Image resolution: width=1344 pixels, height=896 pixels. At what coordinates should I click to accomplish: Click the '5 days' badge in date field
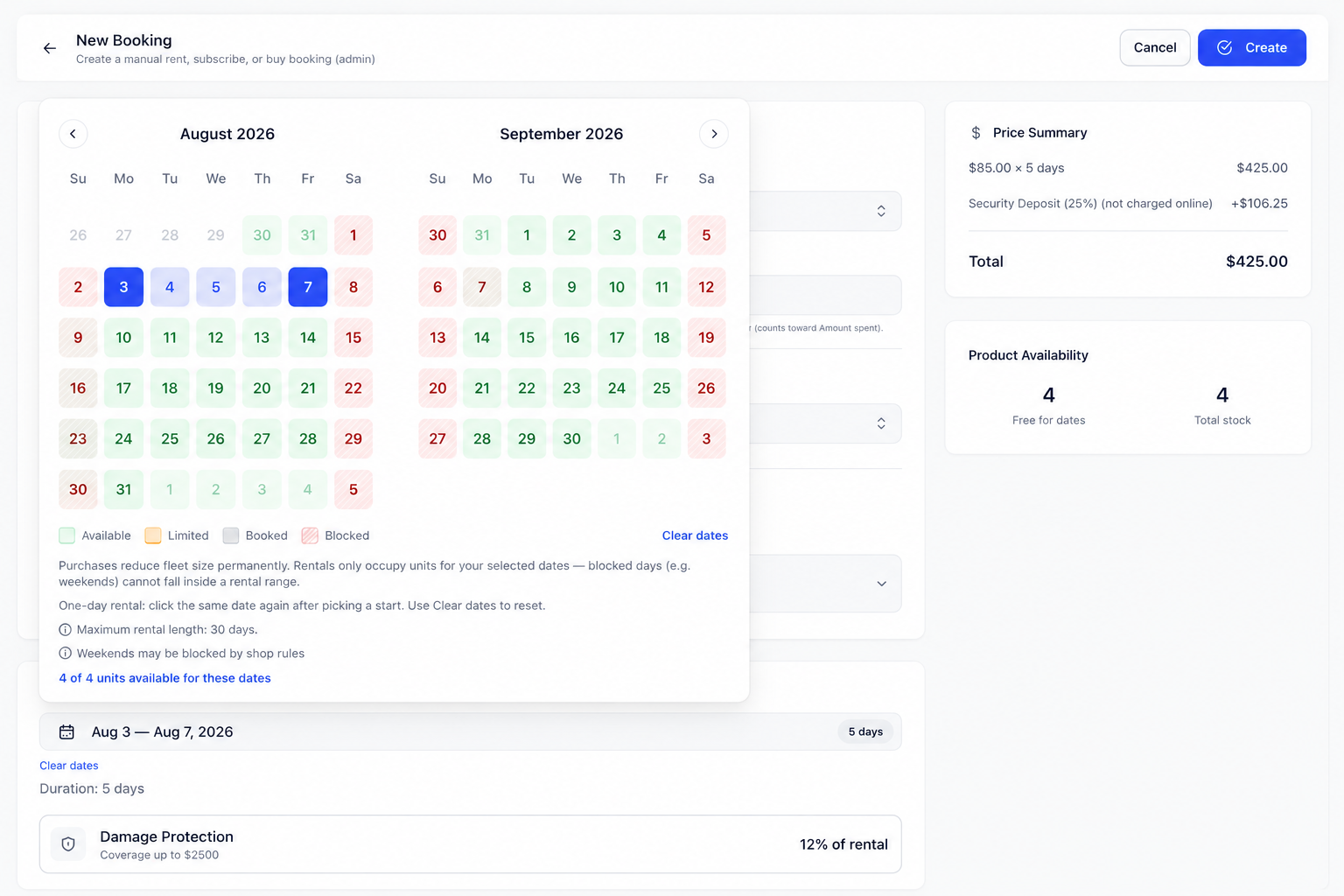[865, 732]
